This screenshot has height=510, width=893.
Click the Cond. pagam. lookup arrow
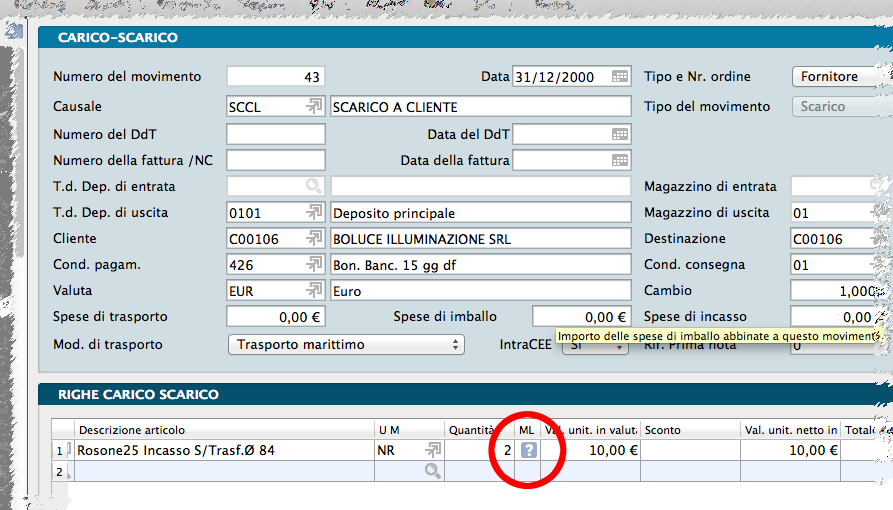tap(314, 265)
